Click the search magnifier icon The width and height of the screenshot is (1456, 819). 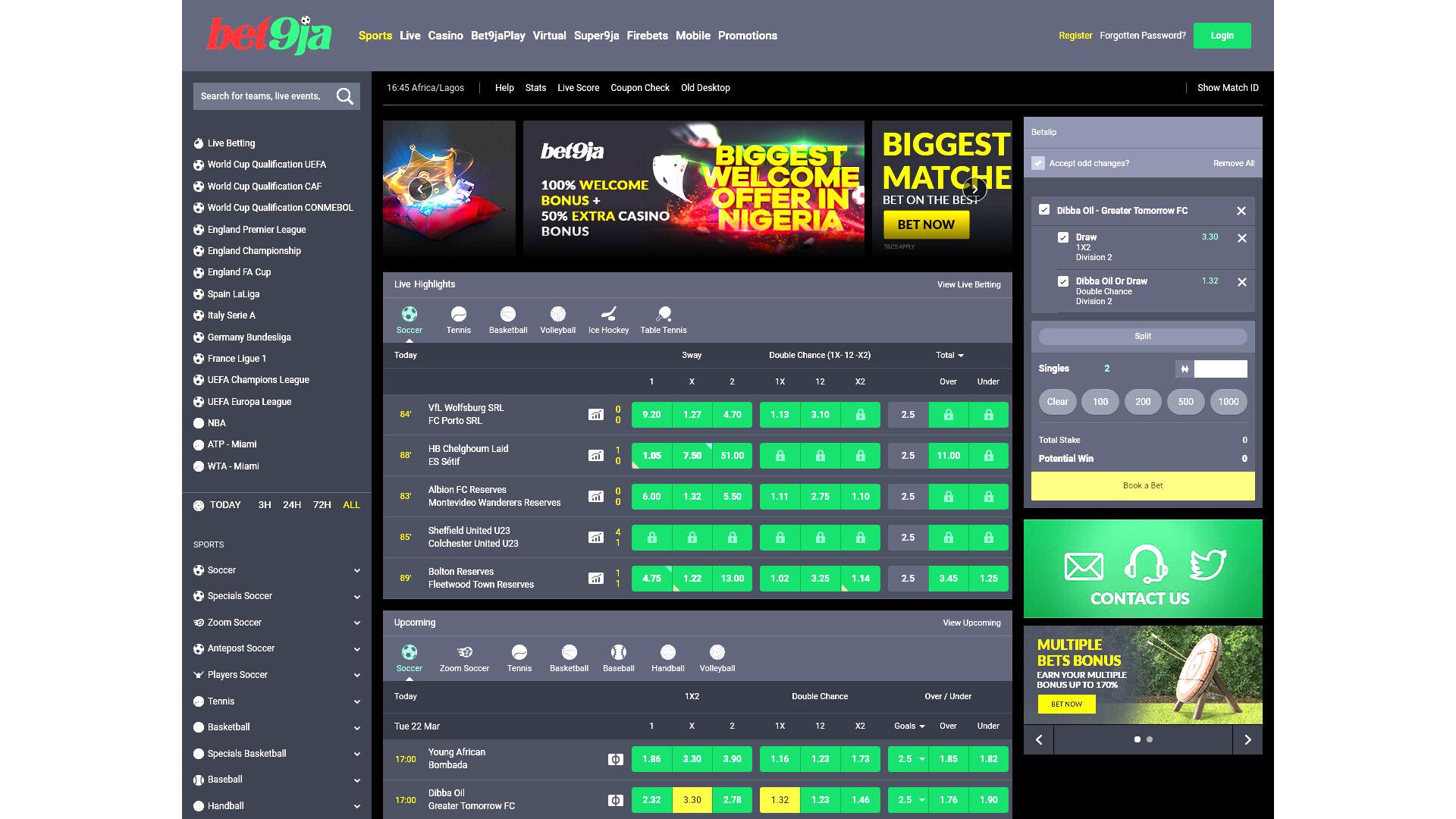click(x=345, y=96)
